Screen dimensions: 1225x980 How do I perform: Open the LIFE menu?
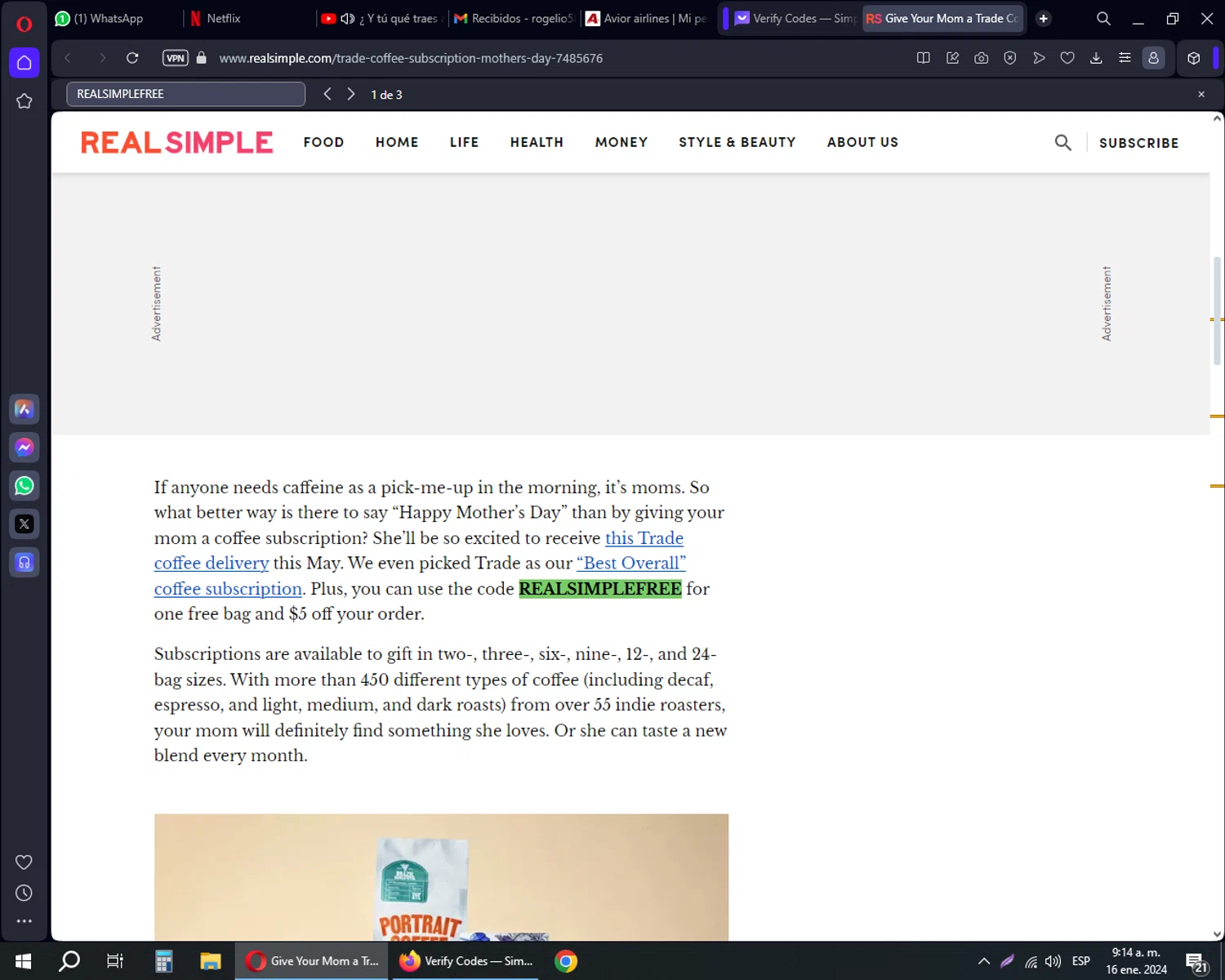tap(464, 142)
